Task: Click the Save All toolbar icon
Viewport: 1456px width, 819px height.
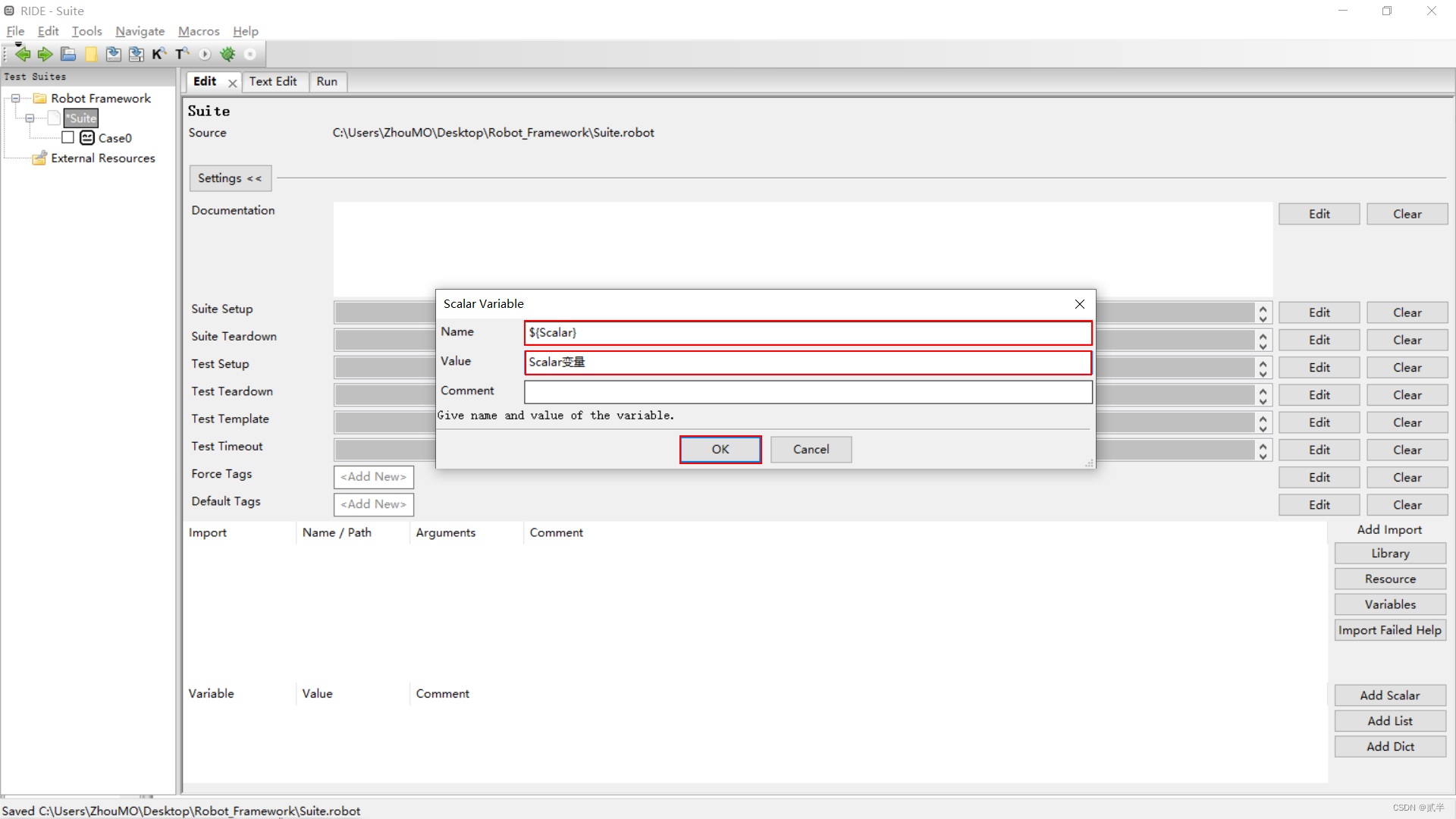Action: [136, 54]
